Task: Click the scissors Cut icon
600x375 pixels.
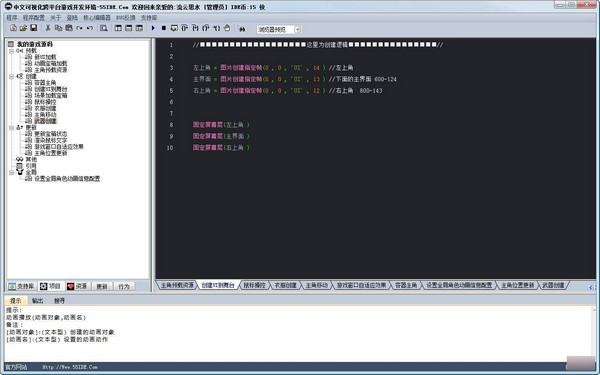Action: click(48, 28)
